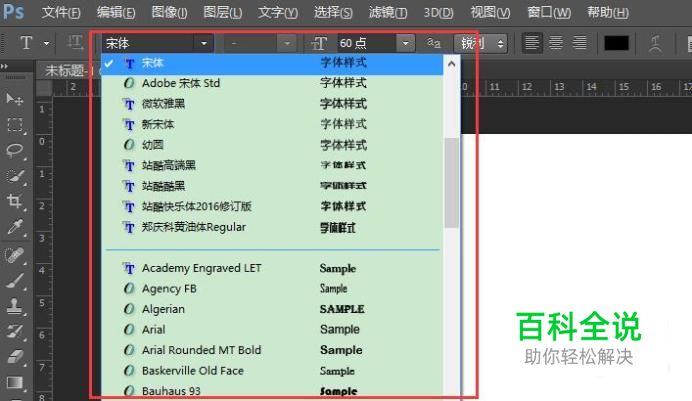This screenshot has width=692, height=401.
Task: Choose 微软雅黑 font
Action: click(272, 104)
